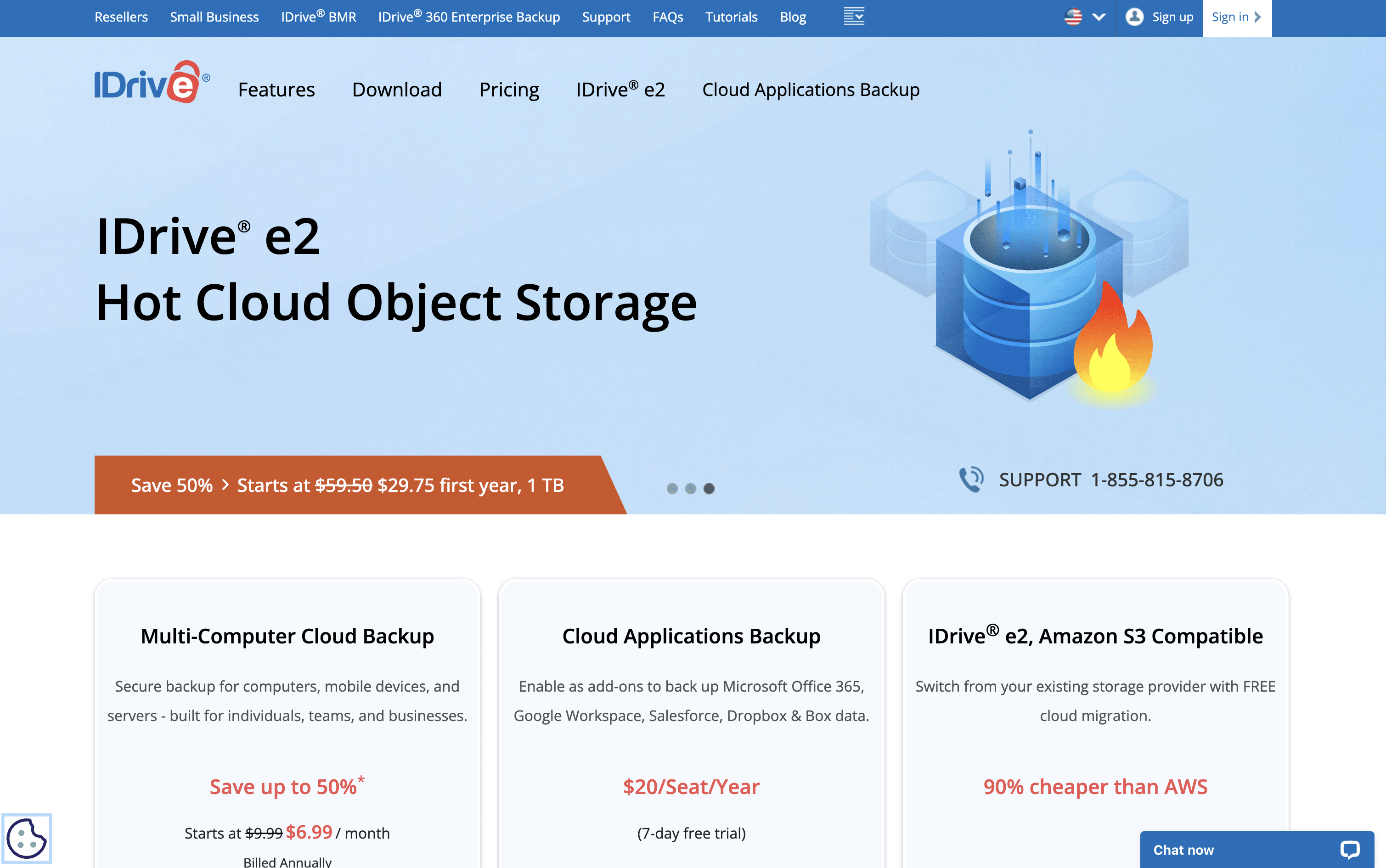Click the 90% cheaper than AWS text

[x=1096, y=786]
